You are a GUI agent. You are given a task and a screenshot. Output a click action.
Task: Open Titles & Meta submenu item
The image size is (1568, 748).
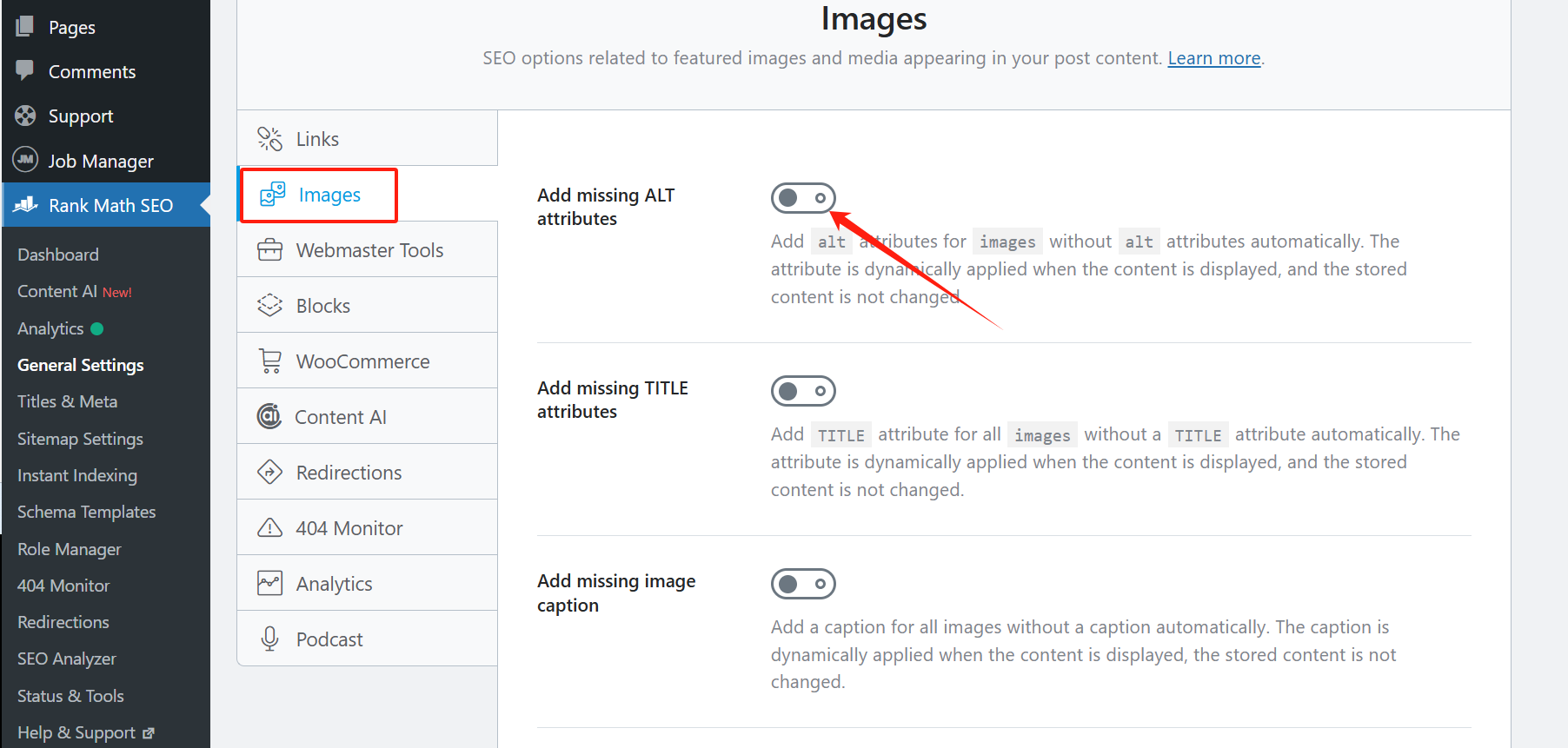(x=67, y=401)
